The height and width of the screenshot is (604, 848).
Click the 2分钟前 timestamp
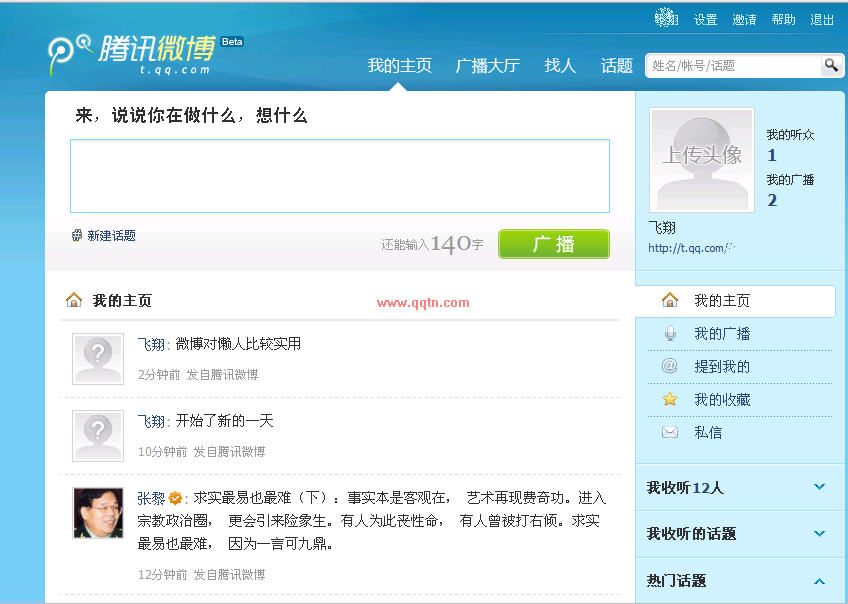pos(158,375)
